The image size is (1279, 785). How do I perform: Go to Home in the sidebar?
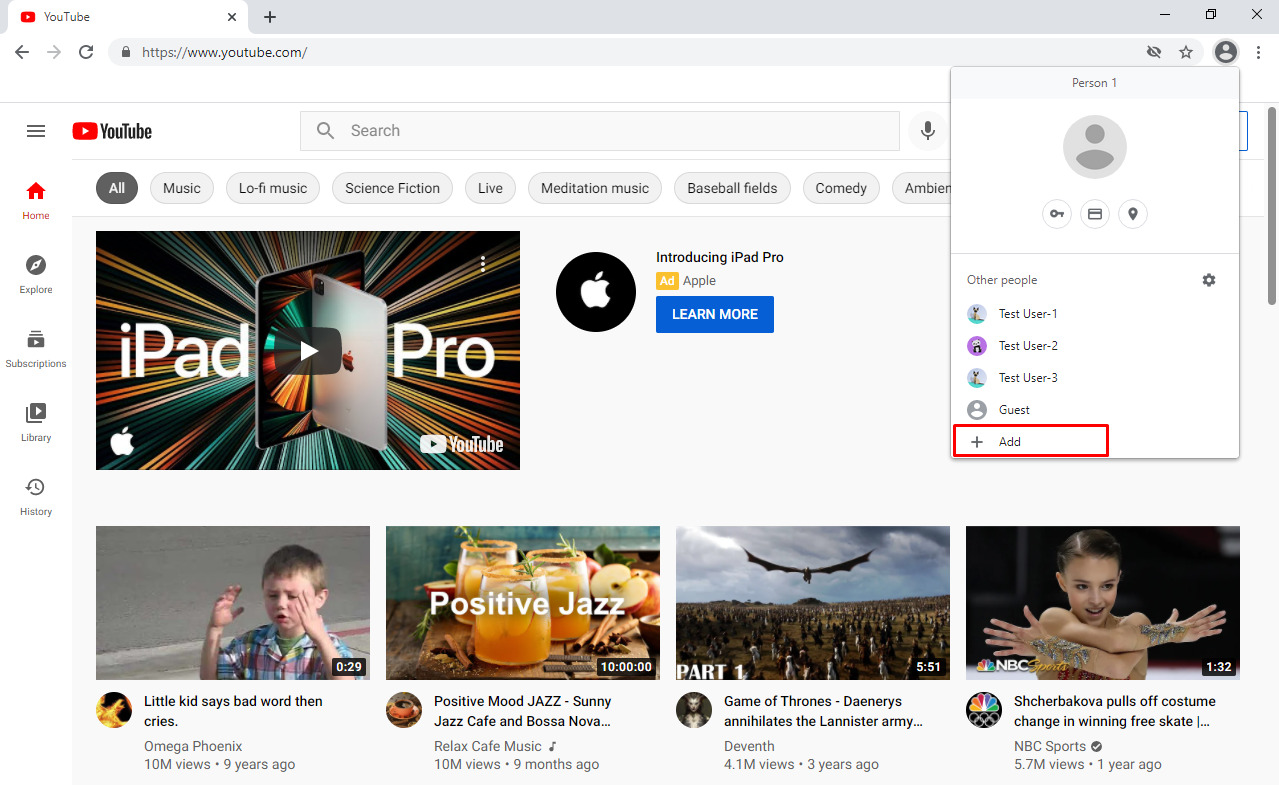point(36,200)
